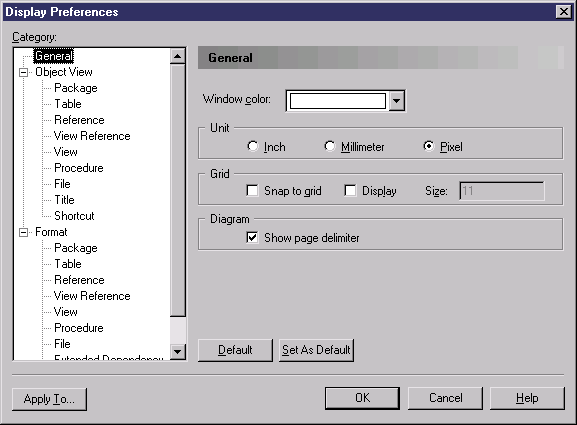Image resolution: width=577 pixels, height=425 pixels.
Task: Open Shortcut under Object View
Action: [74, 216]
